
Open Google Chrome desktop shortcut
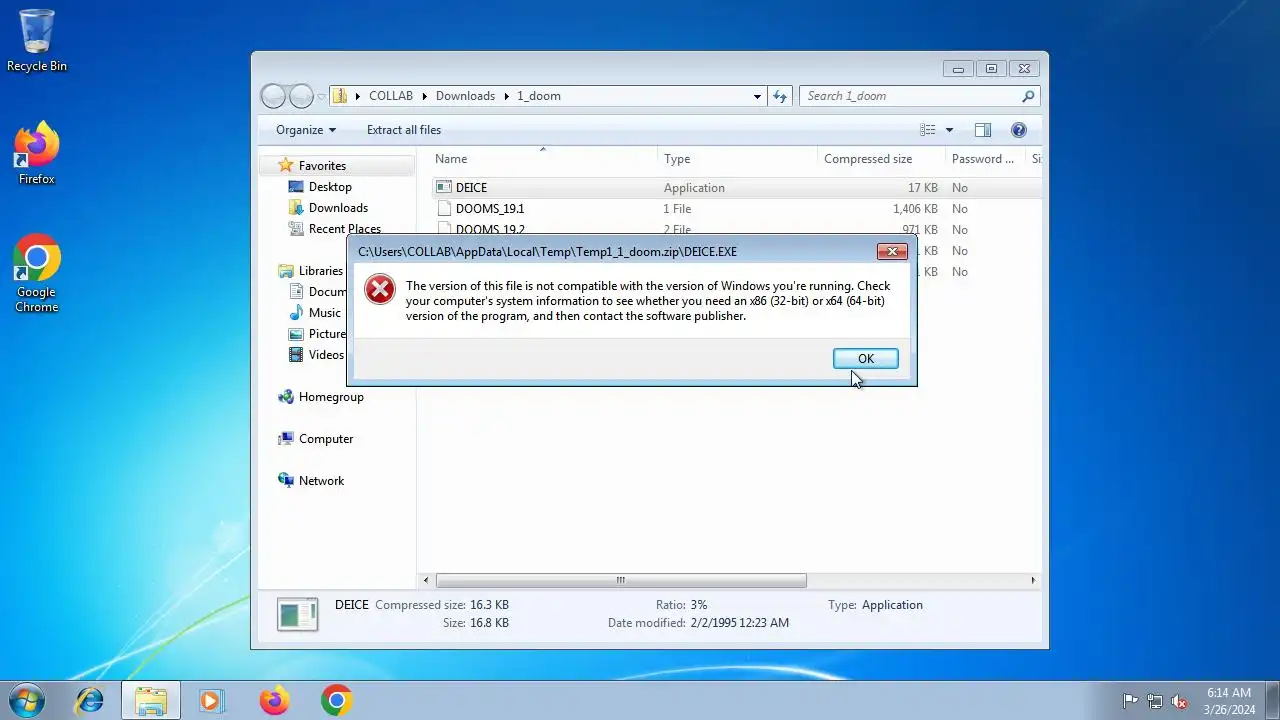click(x=37, y=273)
